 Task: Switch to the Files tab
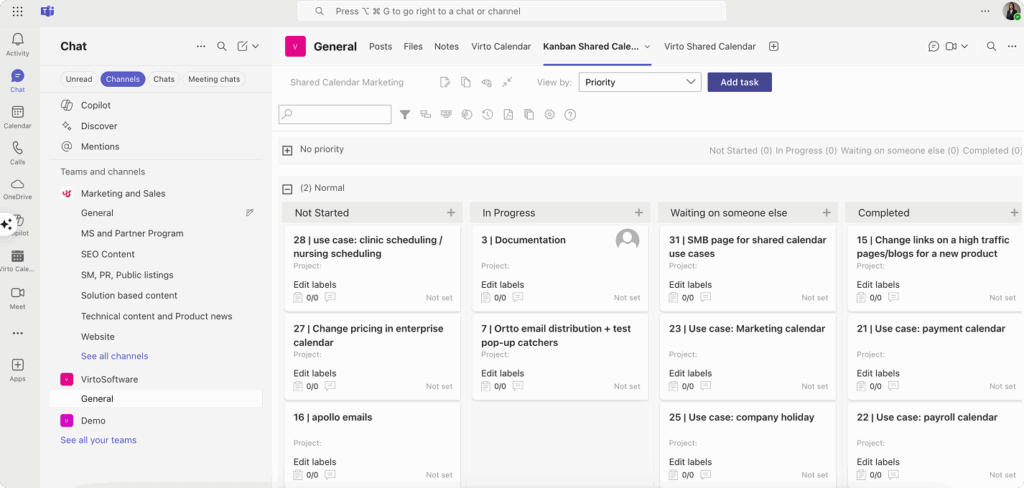click(413, 46)
